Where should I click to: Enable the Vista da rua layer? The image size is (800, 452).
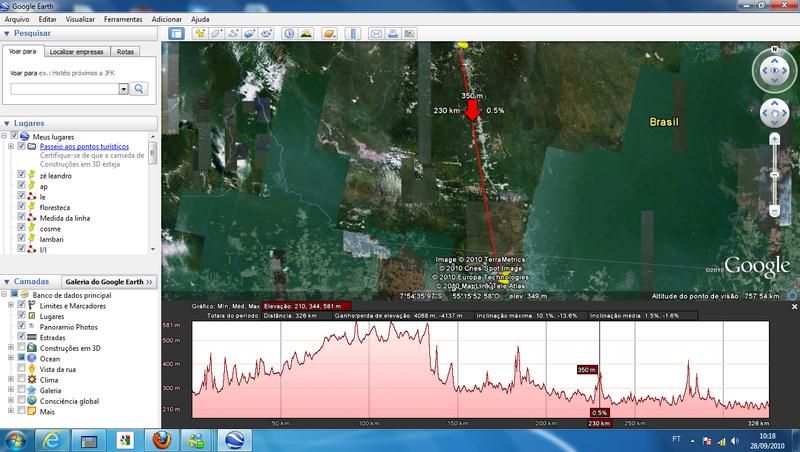click(x=21, y=368)
